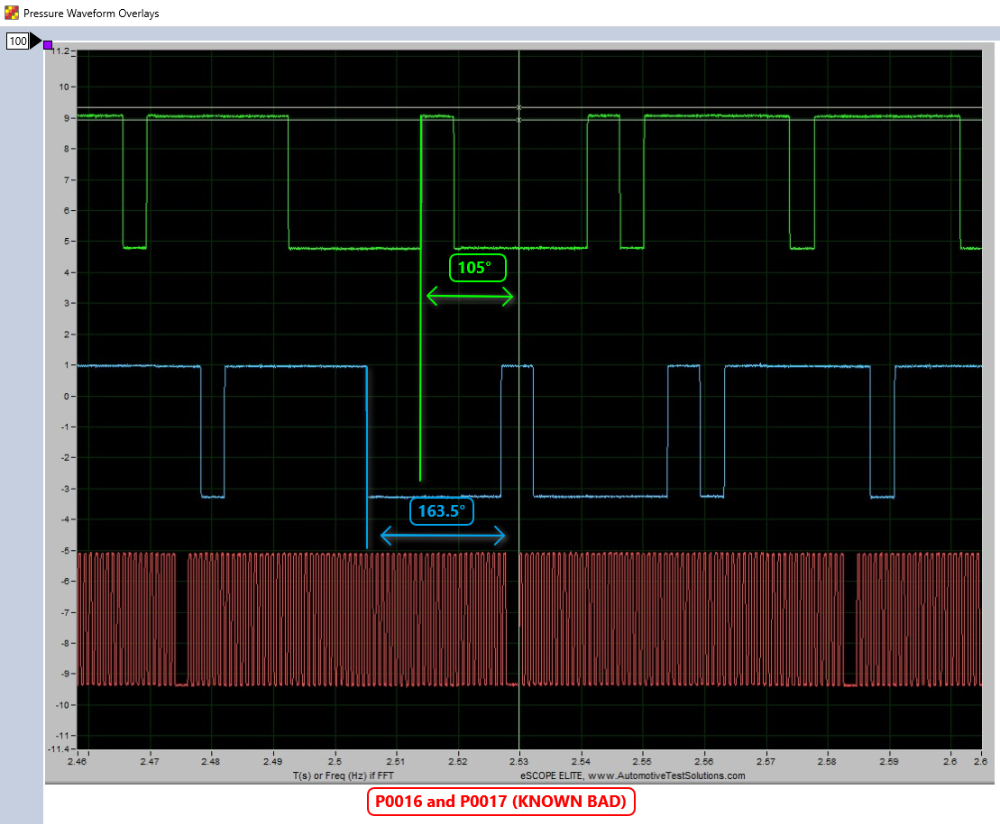Click the 100 value marker box
This screenshot has height=824, width=1000.
[17, 41]
